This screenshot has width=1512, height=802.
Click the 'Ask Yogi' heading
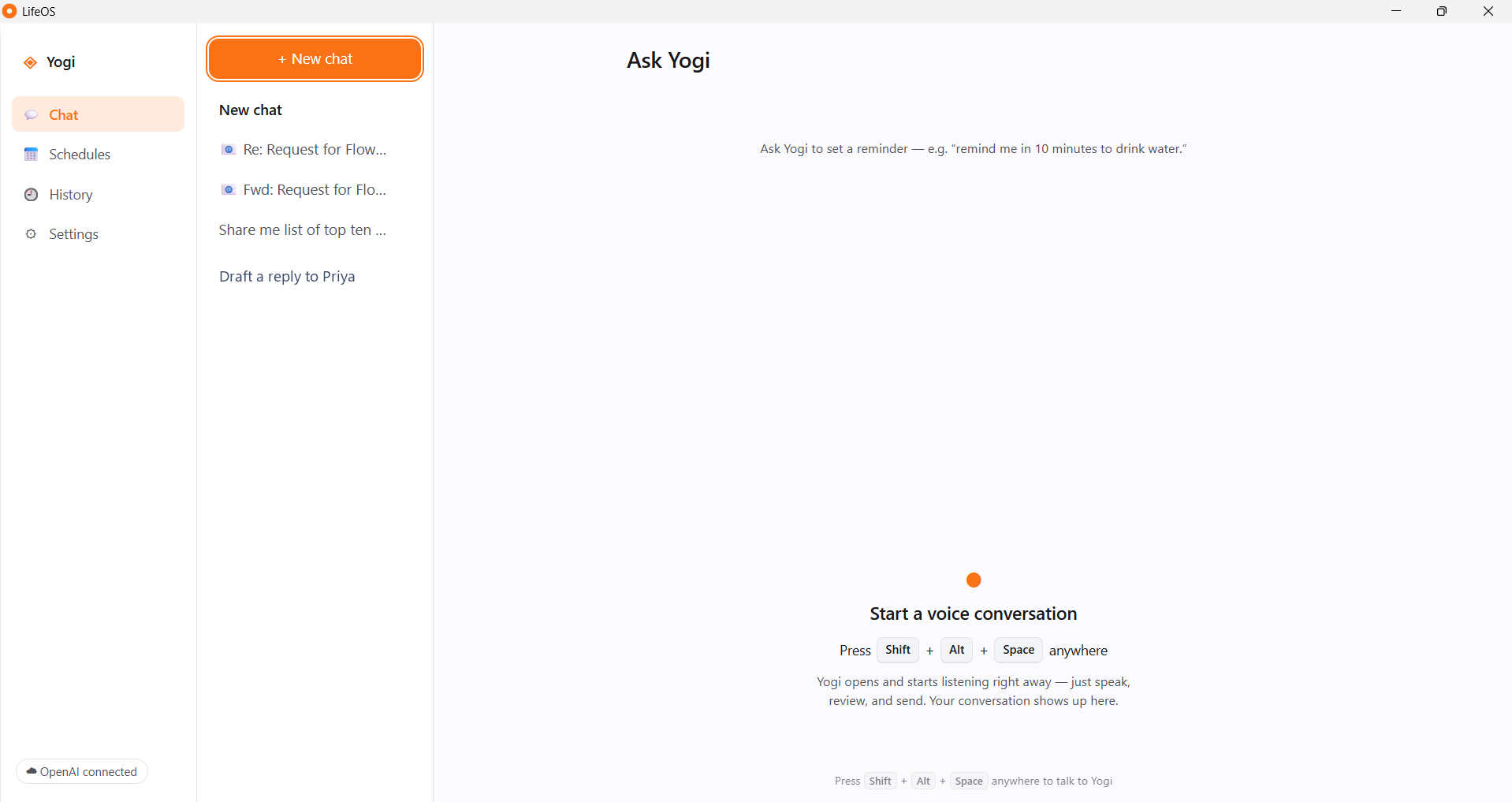pos(668,61)
